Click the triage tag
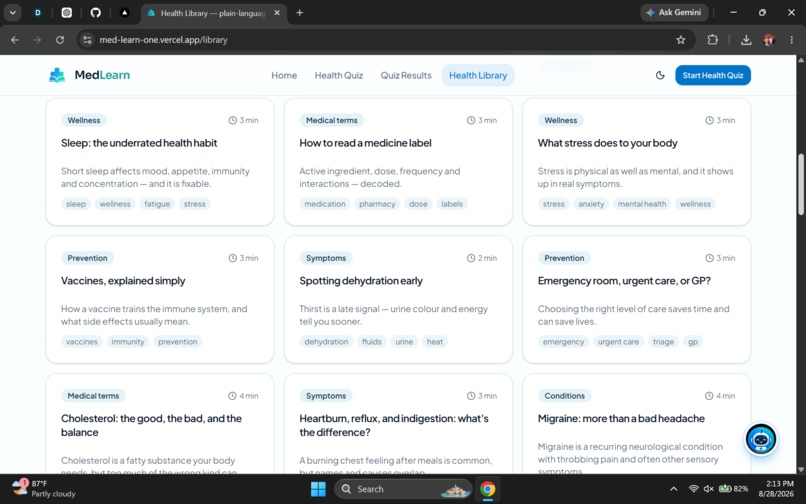806x504 pixels. (x=663, y=342)
